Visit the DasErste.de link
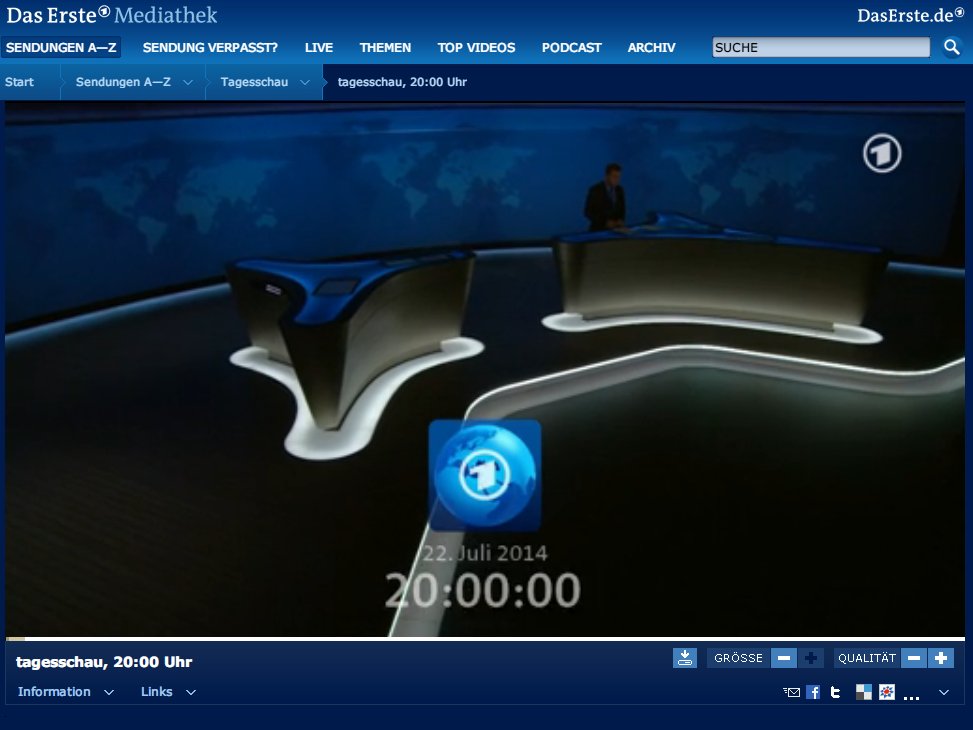 910,16
